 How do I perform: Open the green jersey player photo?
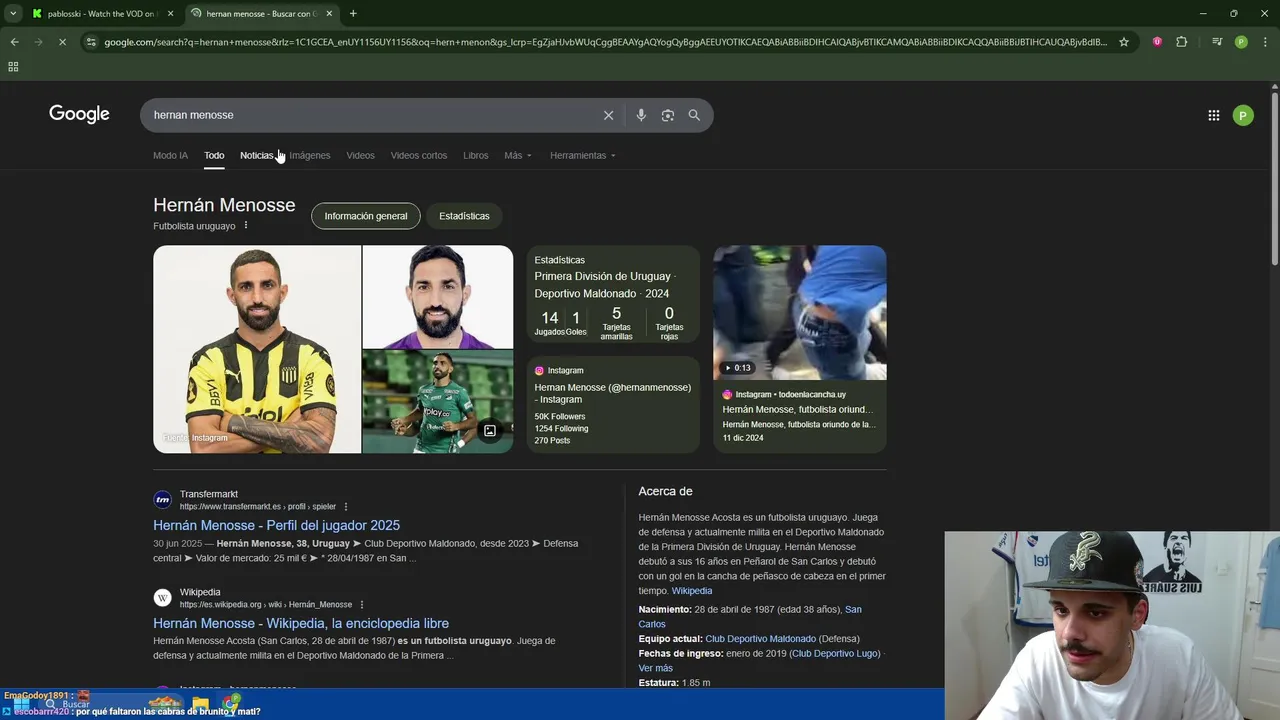438,402
